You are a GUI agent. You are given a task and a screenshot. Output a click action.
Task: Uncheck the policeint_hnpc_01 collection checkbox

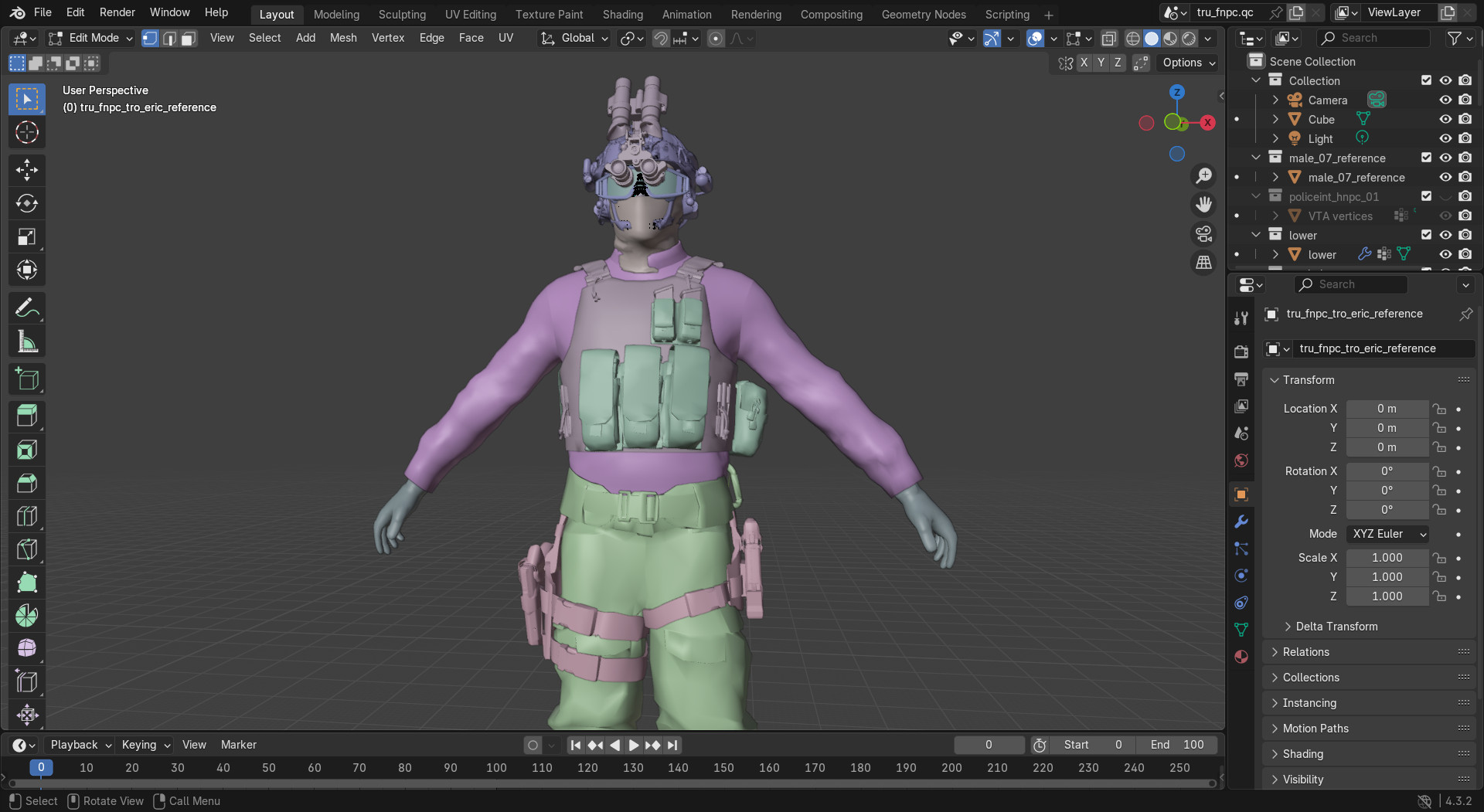[x=1426, y=196]
